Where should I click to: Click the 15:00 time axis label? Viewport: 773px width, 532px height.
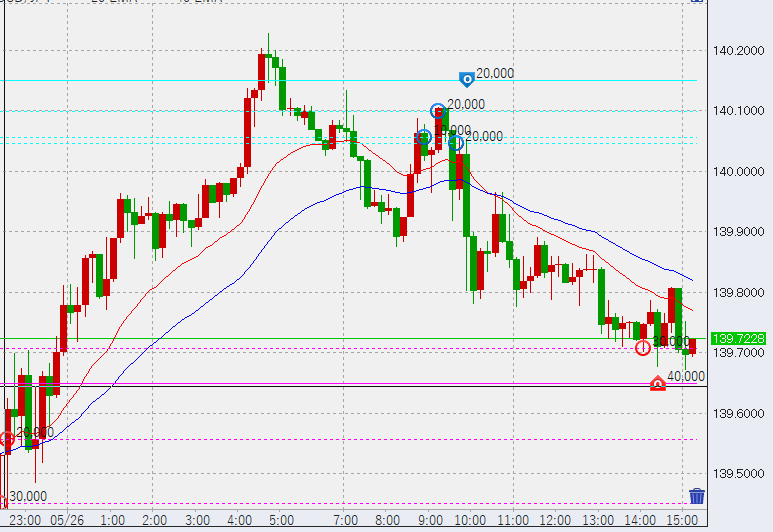pyautogui.click(x=681, y=520)
